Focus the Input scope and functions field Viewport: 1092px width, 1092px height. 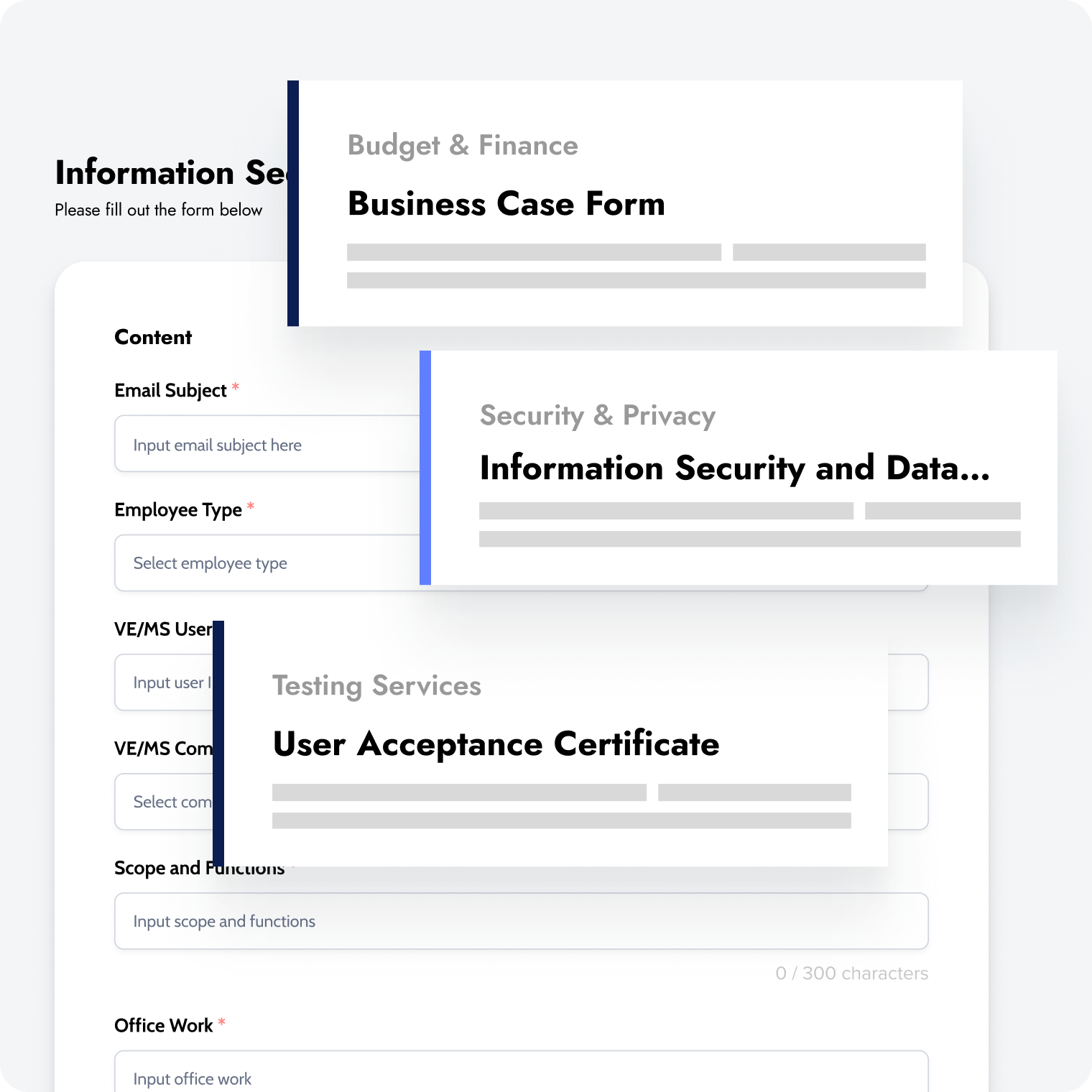(x=521, y=921)
